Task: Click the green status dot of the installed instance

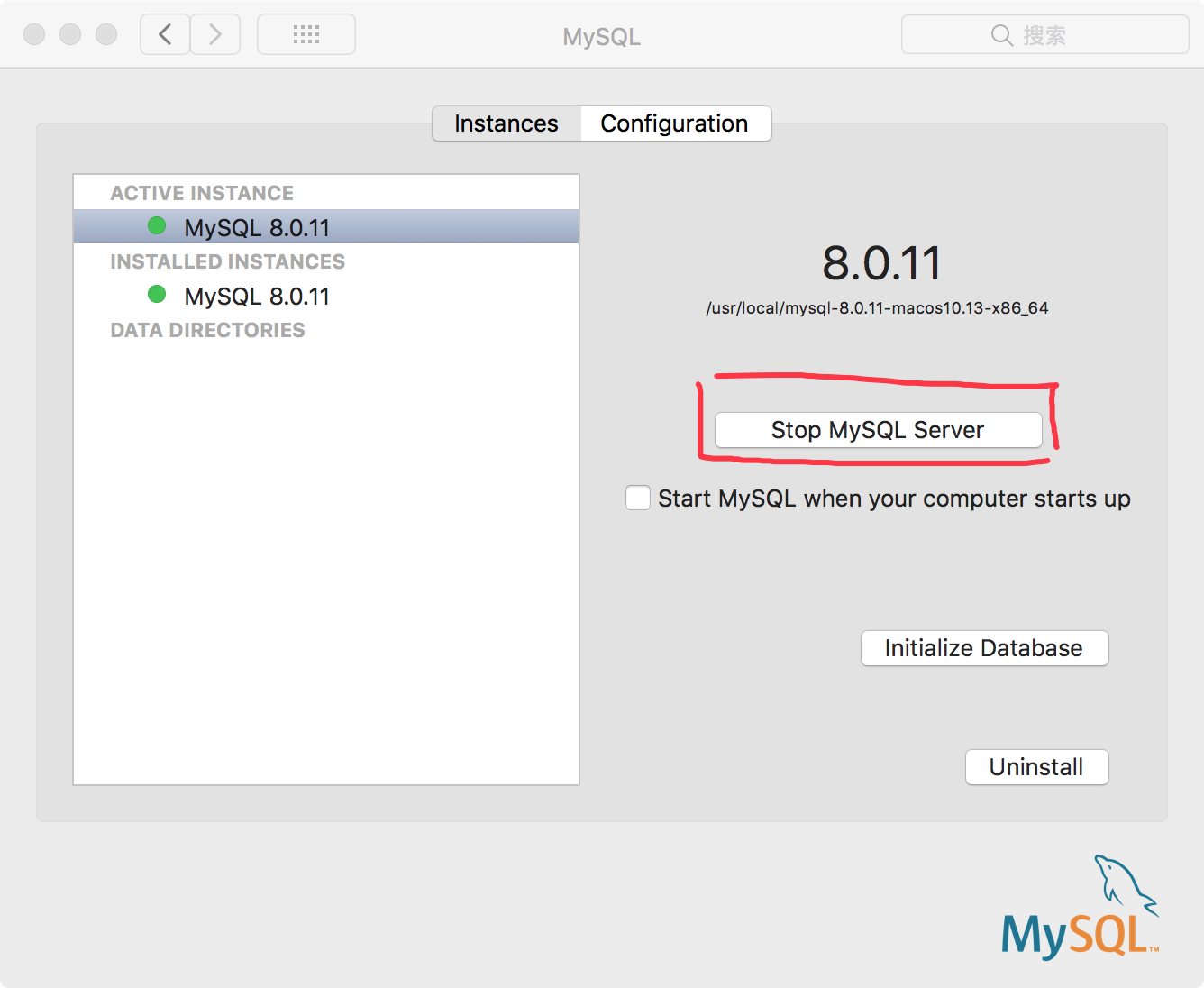Action: coord(157,294)
